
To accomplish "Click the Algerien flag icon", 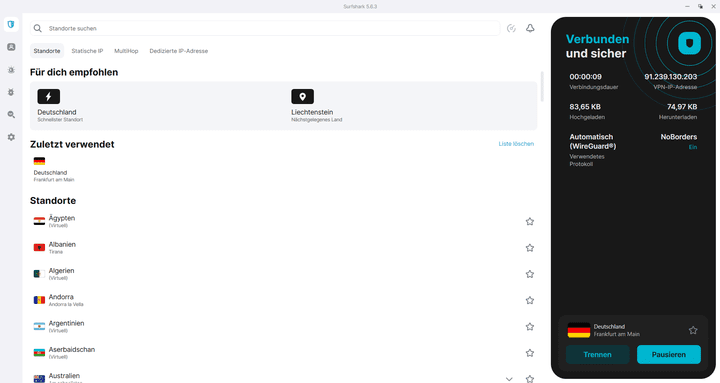I will [x=39, y=274].
